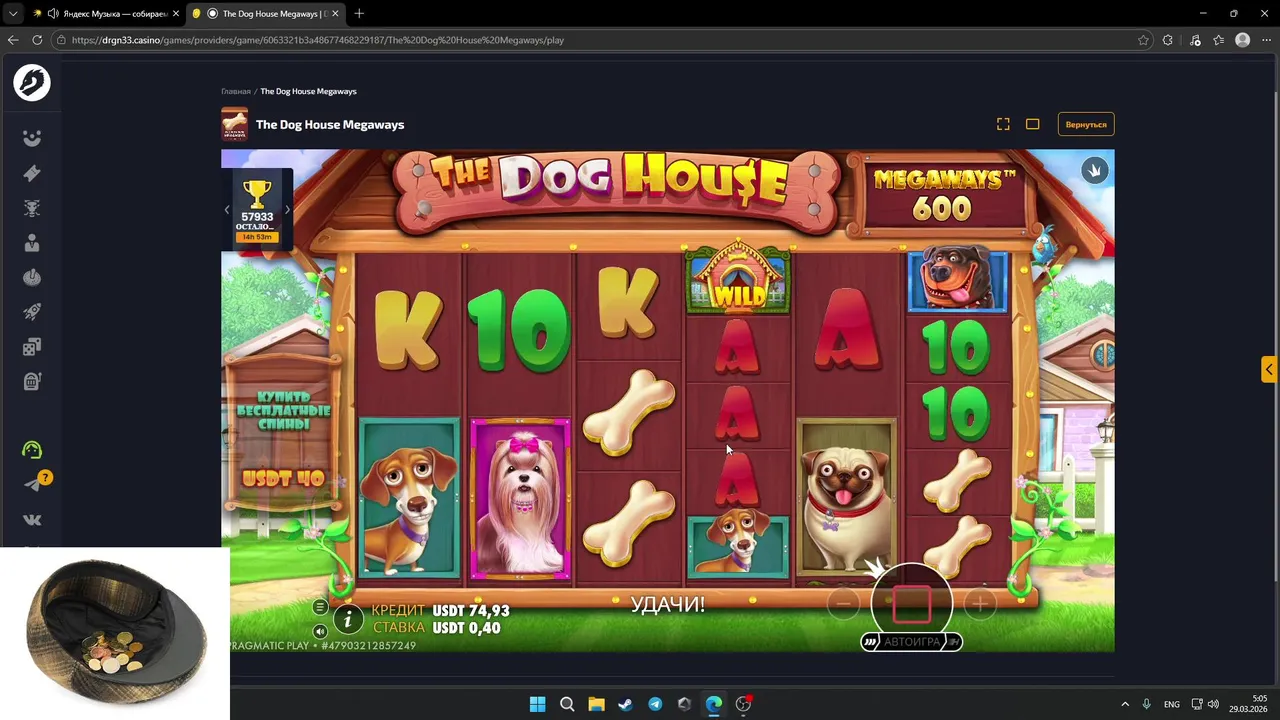Open browser profile avatar

pyautogui.click(x=1243, y=40)
